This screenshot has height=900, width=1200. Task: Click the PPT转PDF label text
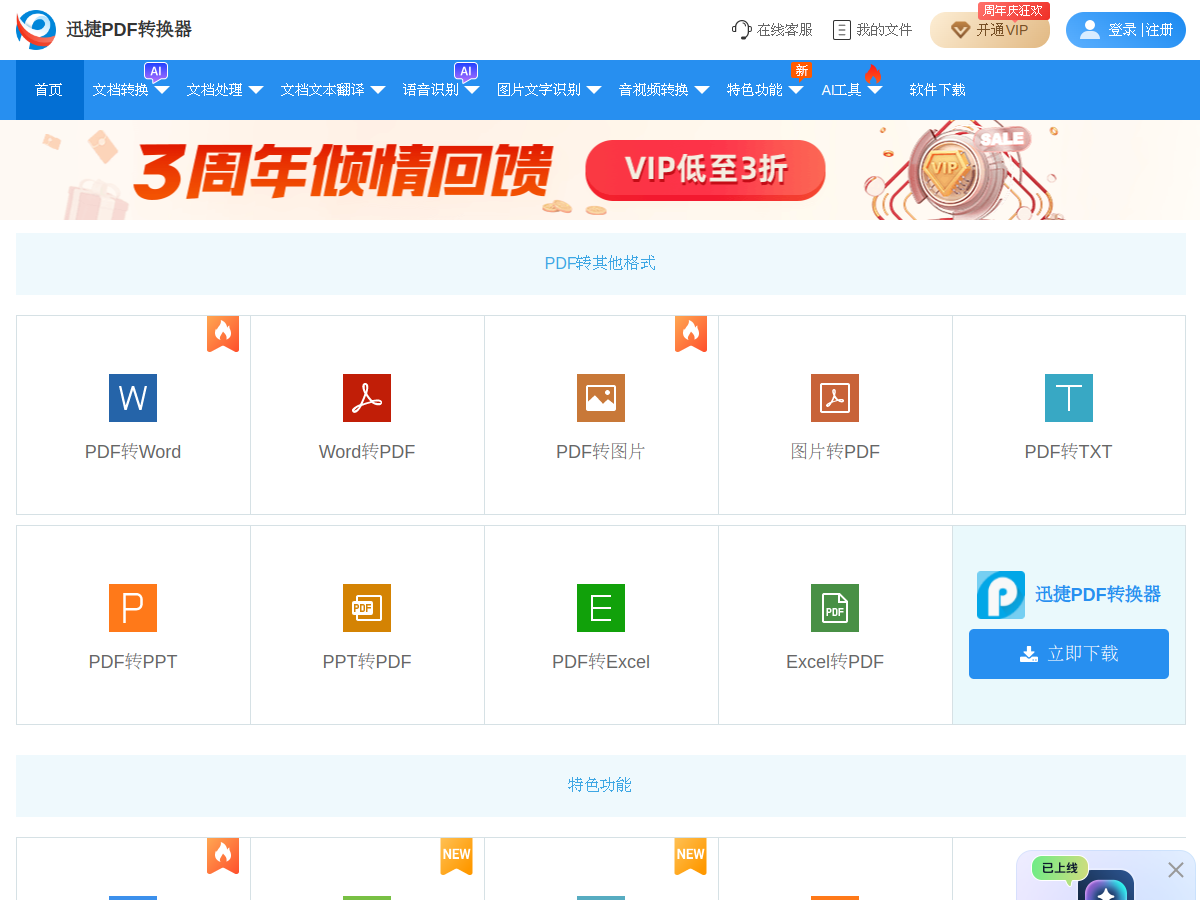coord(367,662)
